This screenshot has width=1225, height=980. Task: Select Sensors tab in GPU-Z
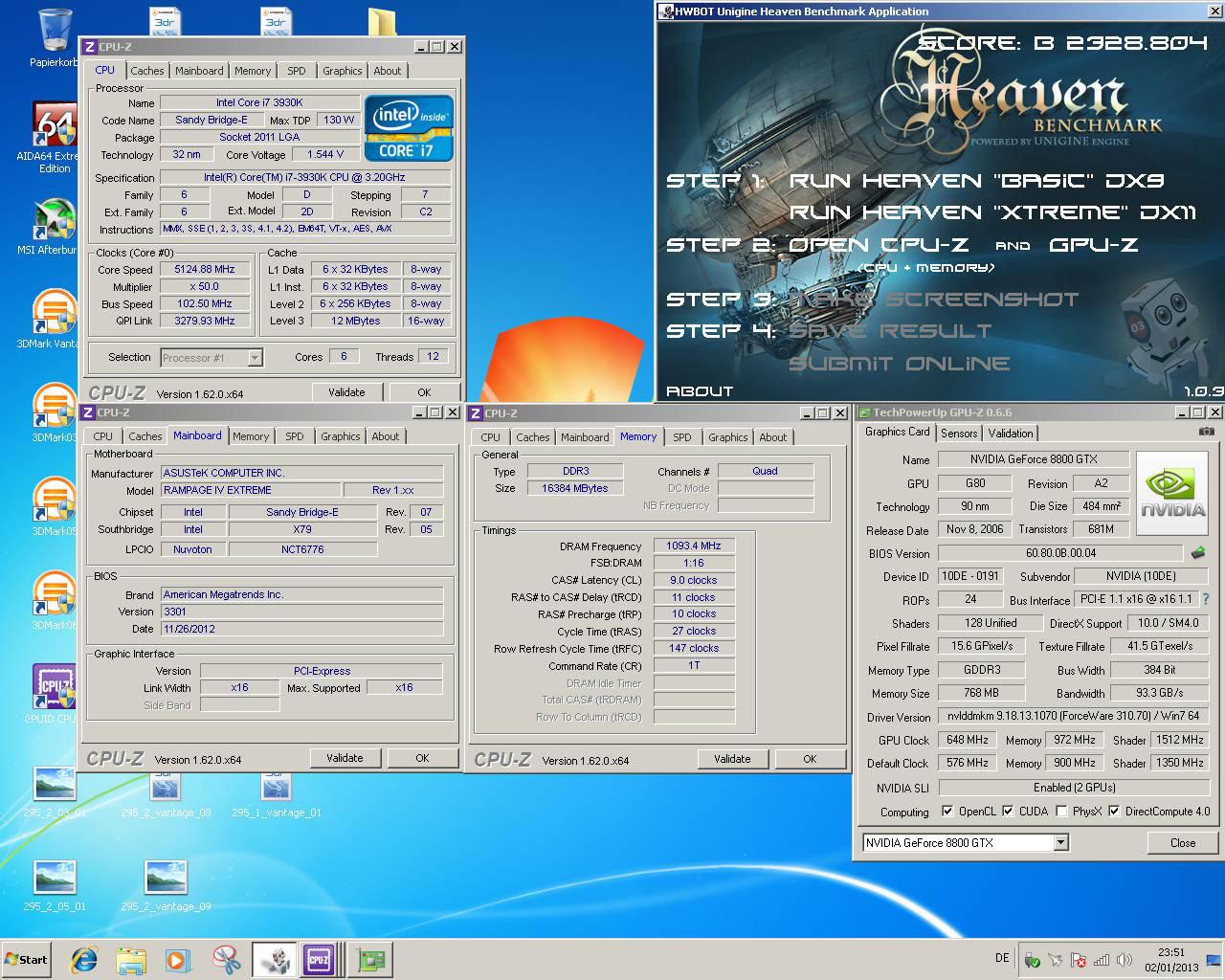[x=959, y=433]
